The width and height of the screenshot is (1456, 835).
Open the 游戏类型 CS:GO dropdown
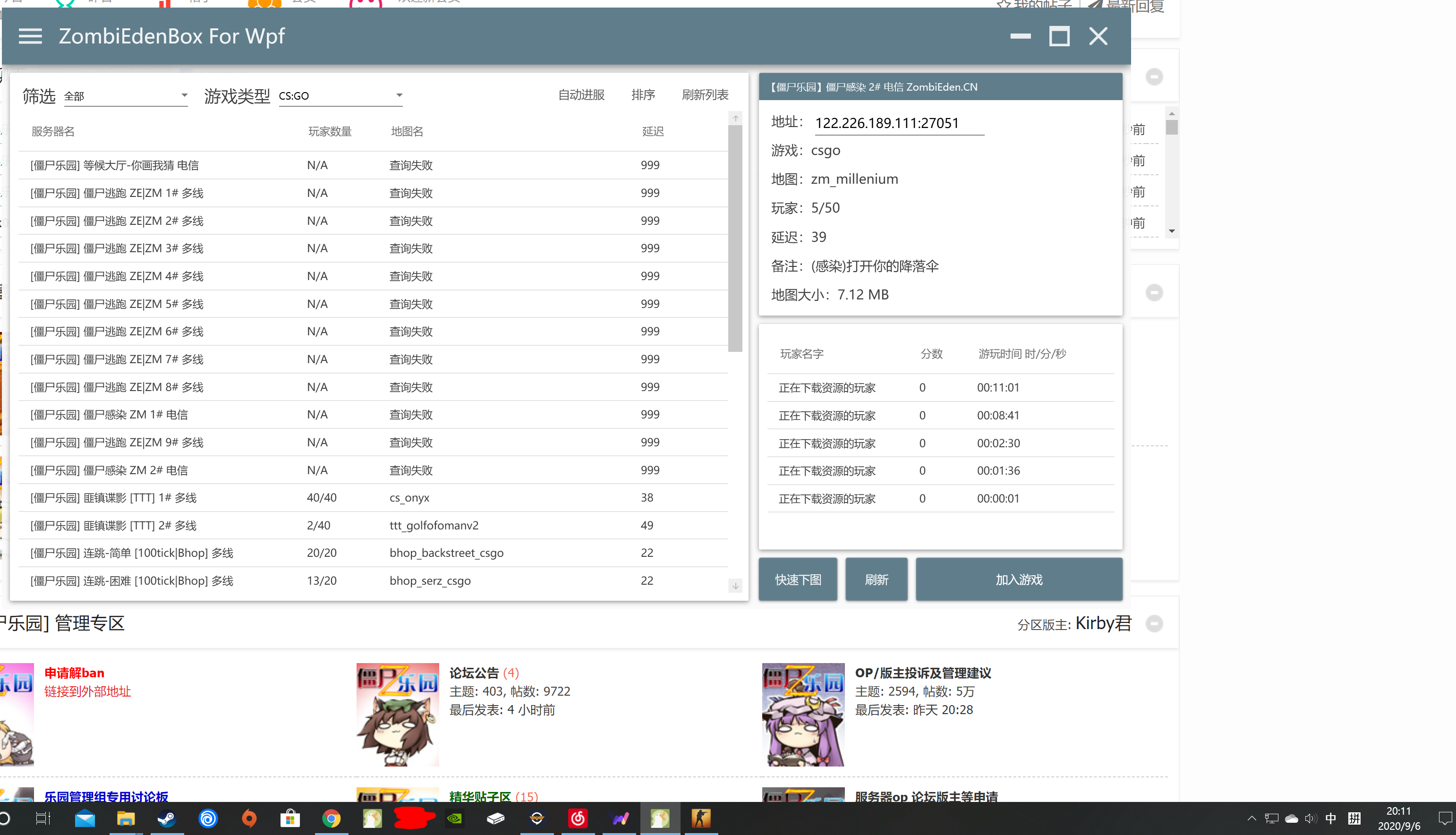coord(341,96)
